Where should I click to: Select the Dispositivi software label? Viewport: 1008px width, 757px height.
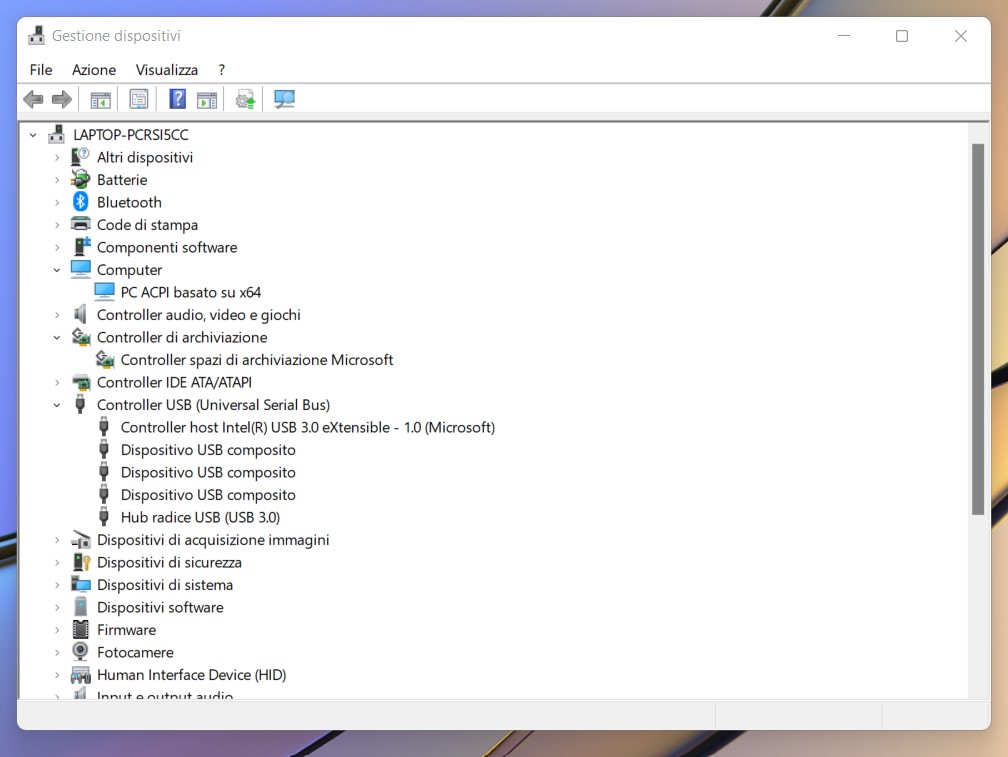(x=160, y=607)
